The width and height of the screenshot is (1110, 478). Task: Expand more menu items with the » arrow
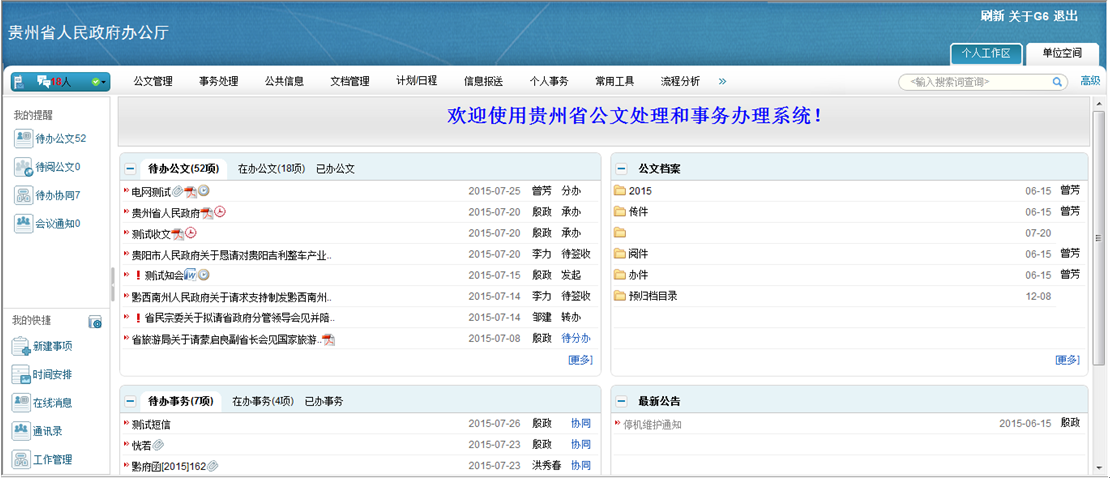[722, 82]
